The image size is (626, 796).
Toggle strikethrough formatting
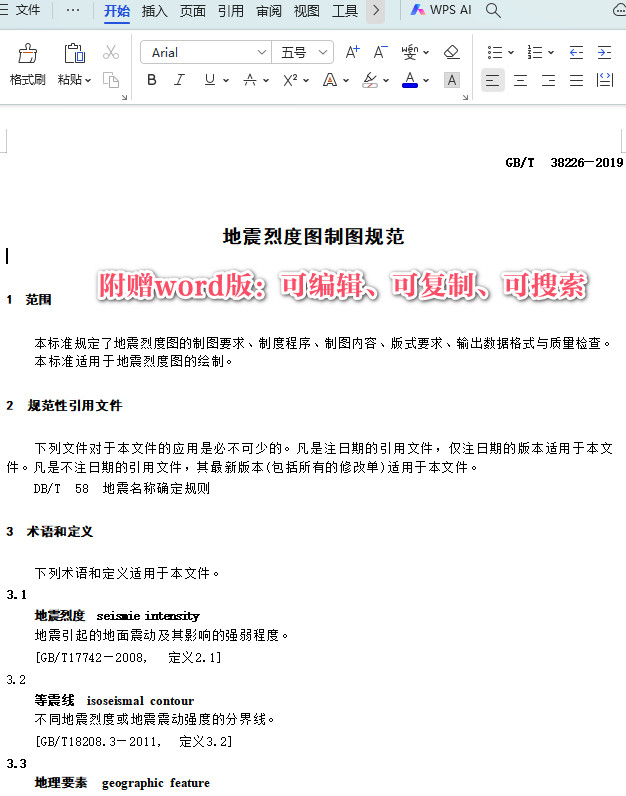pyautogui.click(x=250, y=80)
